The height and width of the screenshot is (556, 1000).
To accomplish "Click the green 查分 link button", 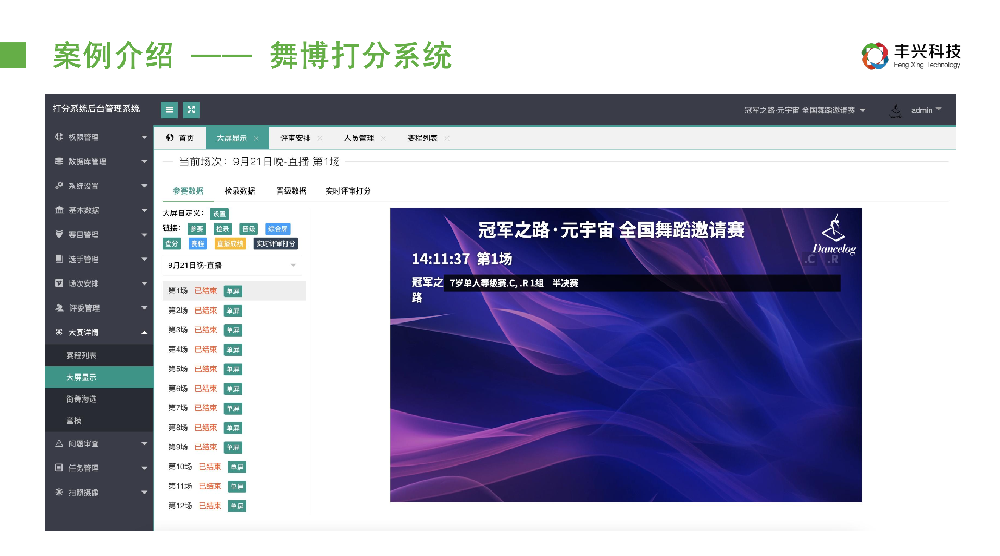I will [172, 244].
